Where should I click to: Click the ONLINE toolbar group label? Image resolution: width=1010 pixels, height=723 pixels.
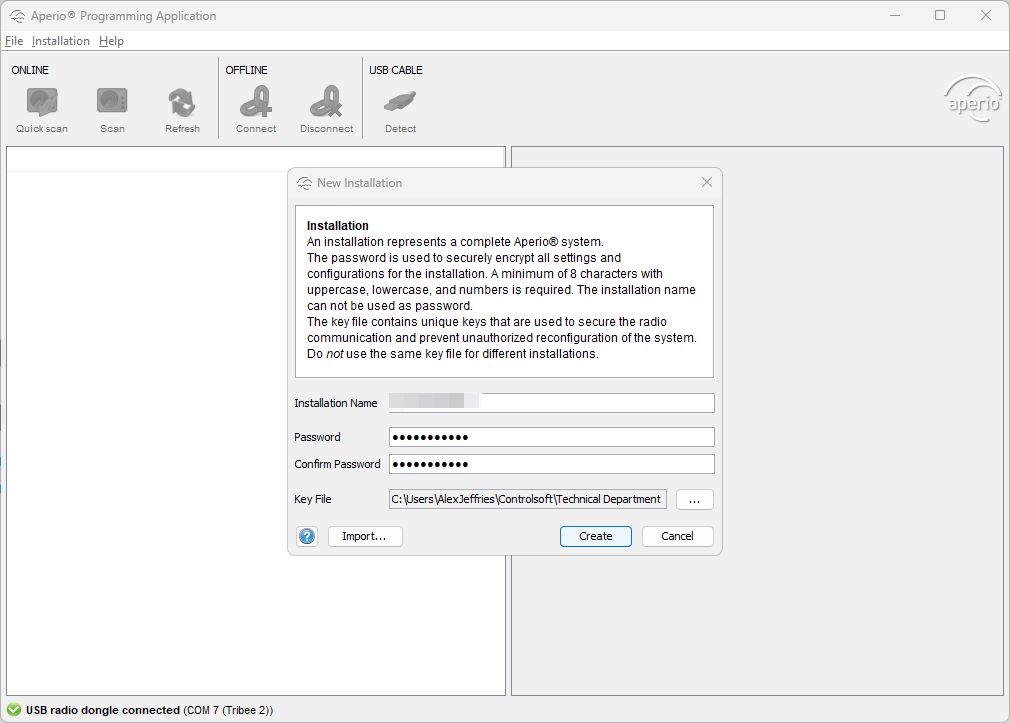tap(30, 70)
